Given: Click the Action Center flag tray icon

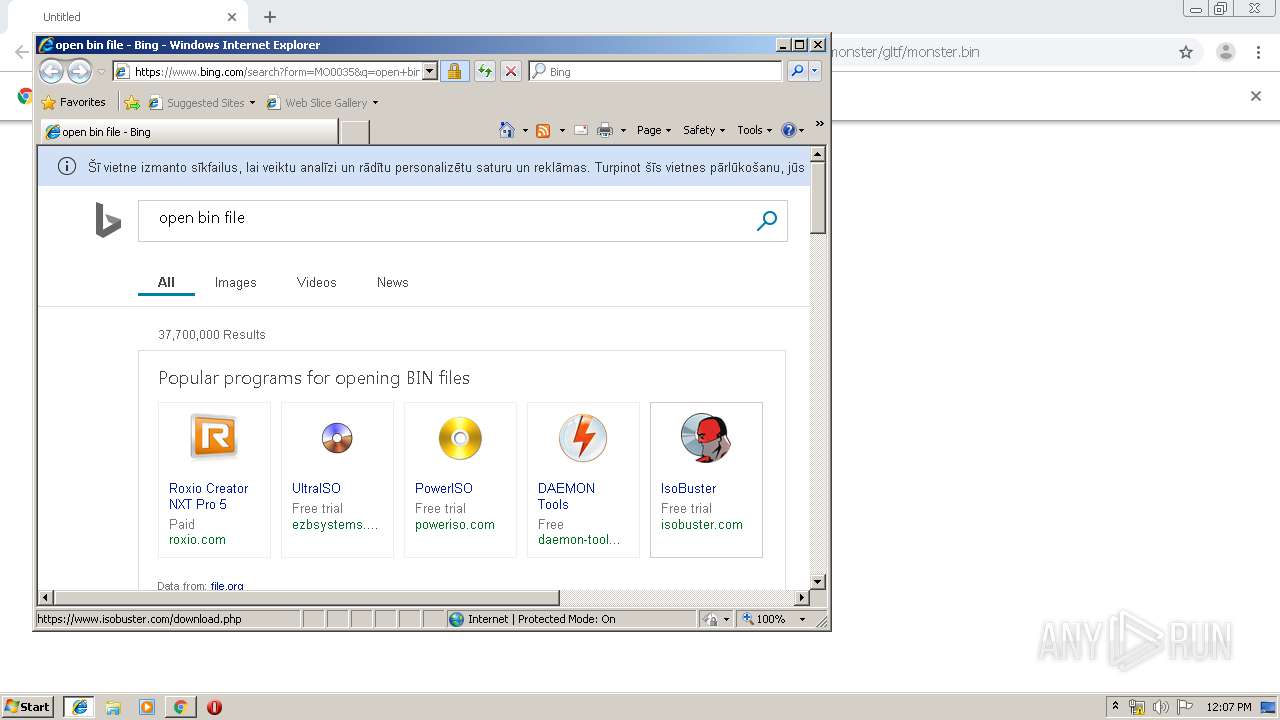Looking at the screenshot, I should click(1185, 707).
